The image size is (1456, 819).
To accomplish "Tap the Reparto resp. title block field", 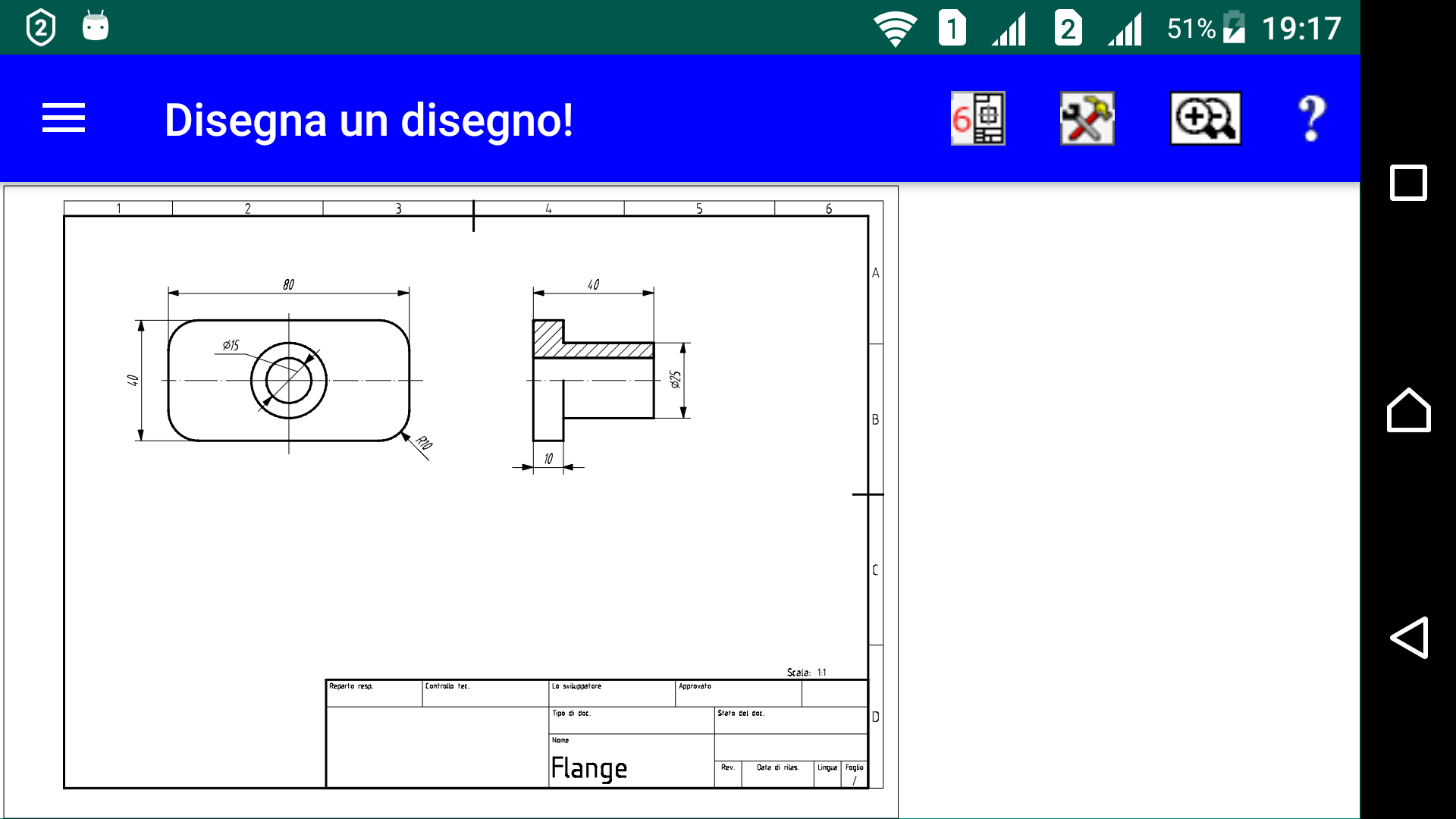I will [x=373, y=693].
